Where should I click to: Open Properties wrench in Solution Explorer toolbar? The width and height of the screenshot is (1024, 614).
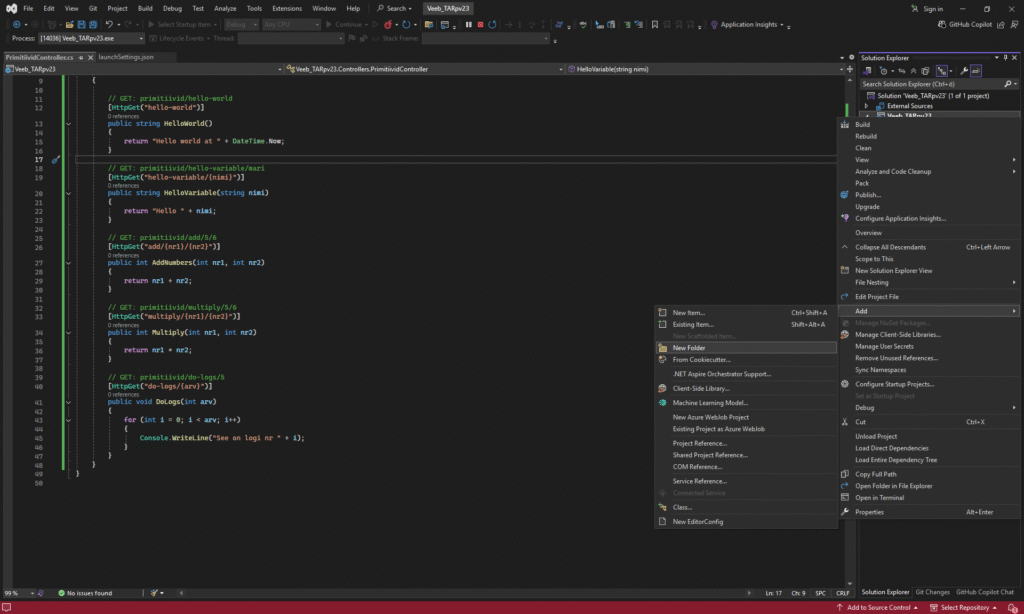[963, 71]
